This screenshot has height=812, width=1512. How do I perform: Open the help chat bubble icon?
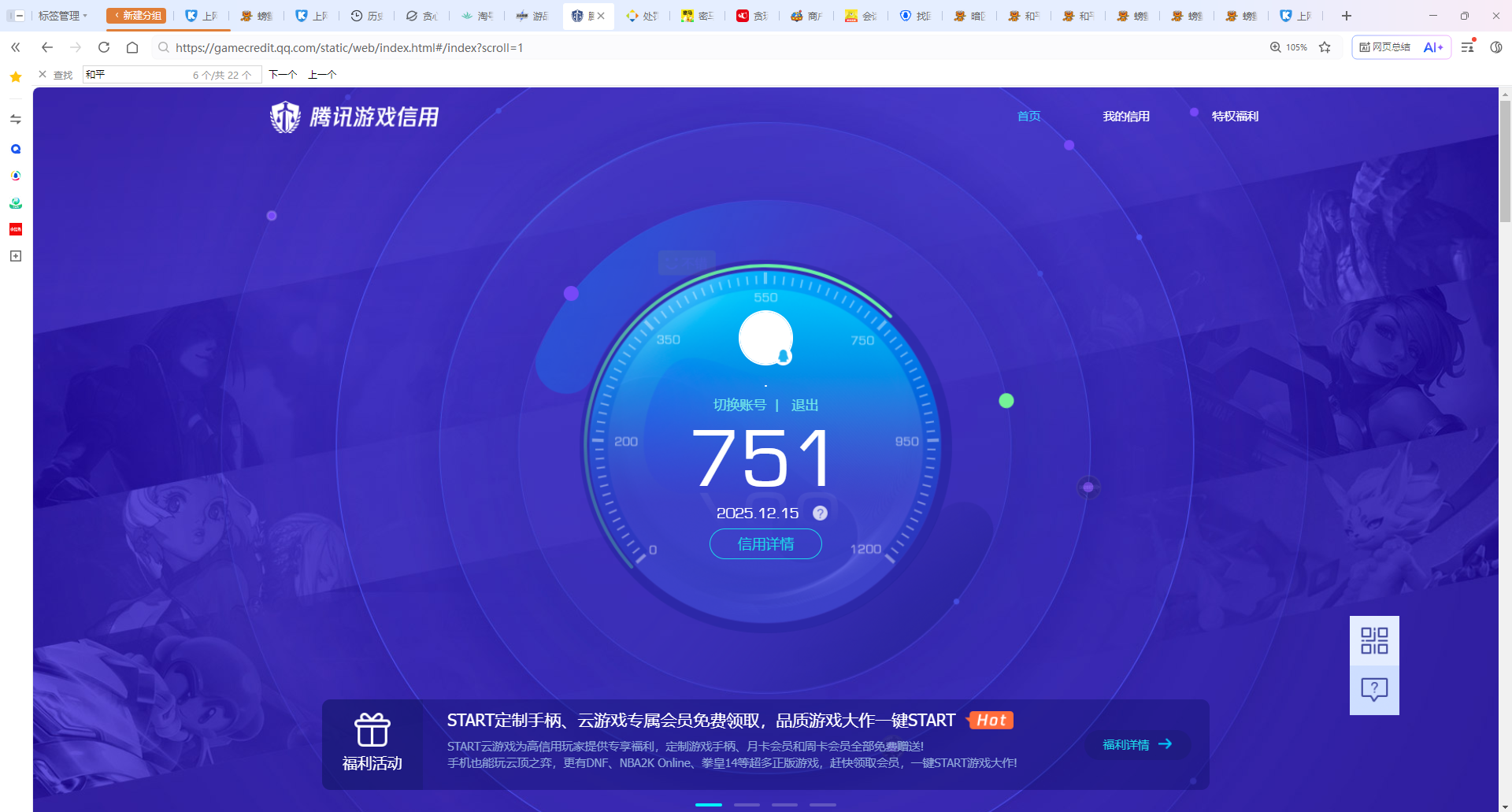(1374, 690)
